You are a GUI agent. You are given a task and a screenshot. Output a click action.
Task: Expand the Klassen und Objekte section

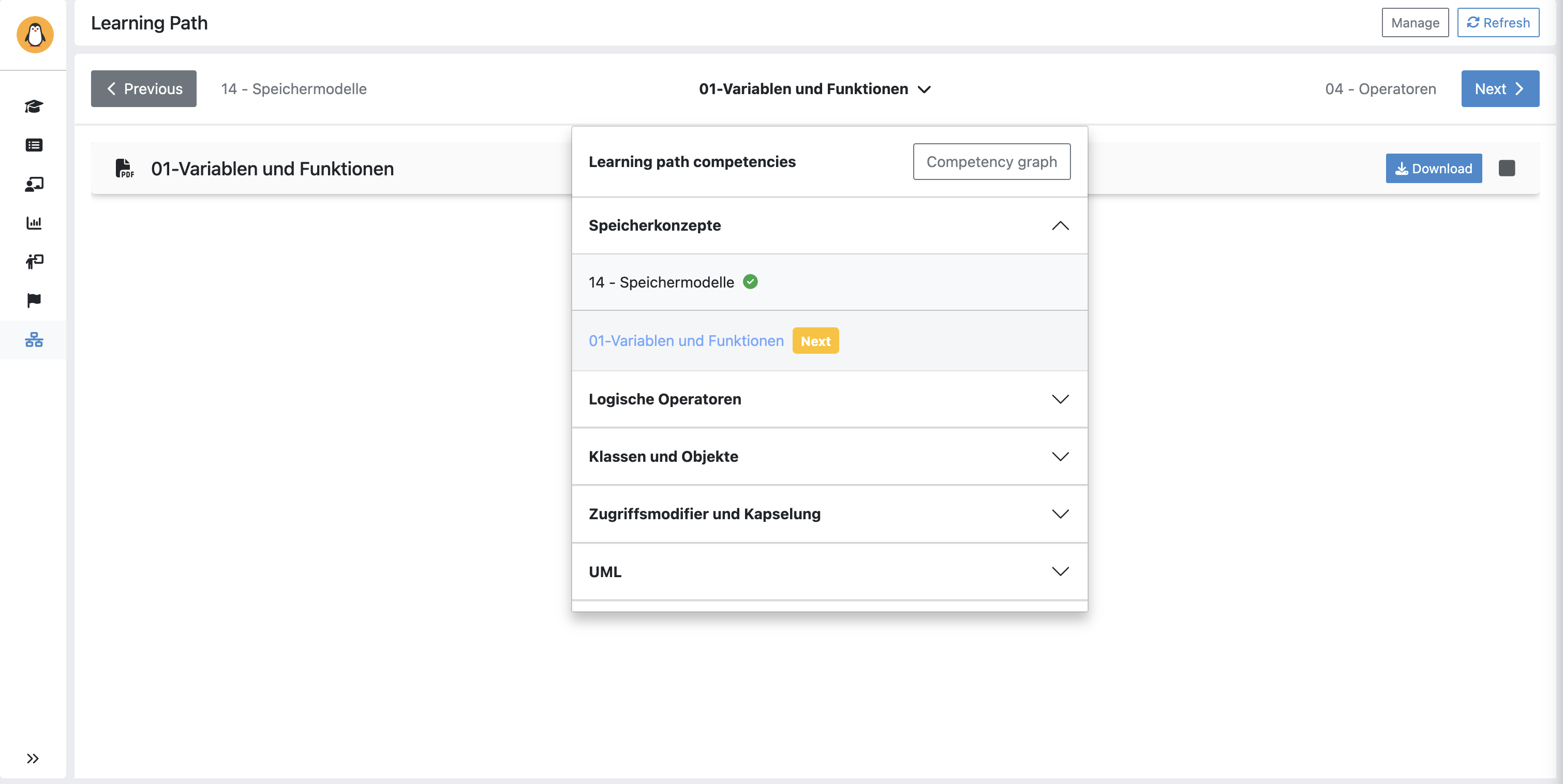click(1060, 457)
